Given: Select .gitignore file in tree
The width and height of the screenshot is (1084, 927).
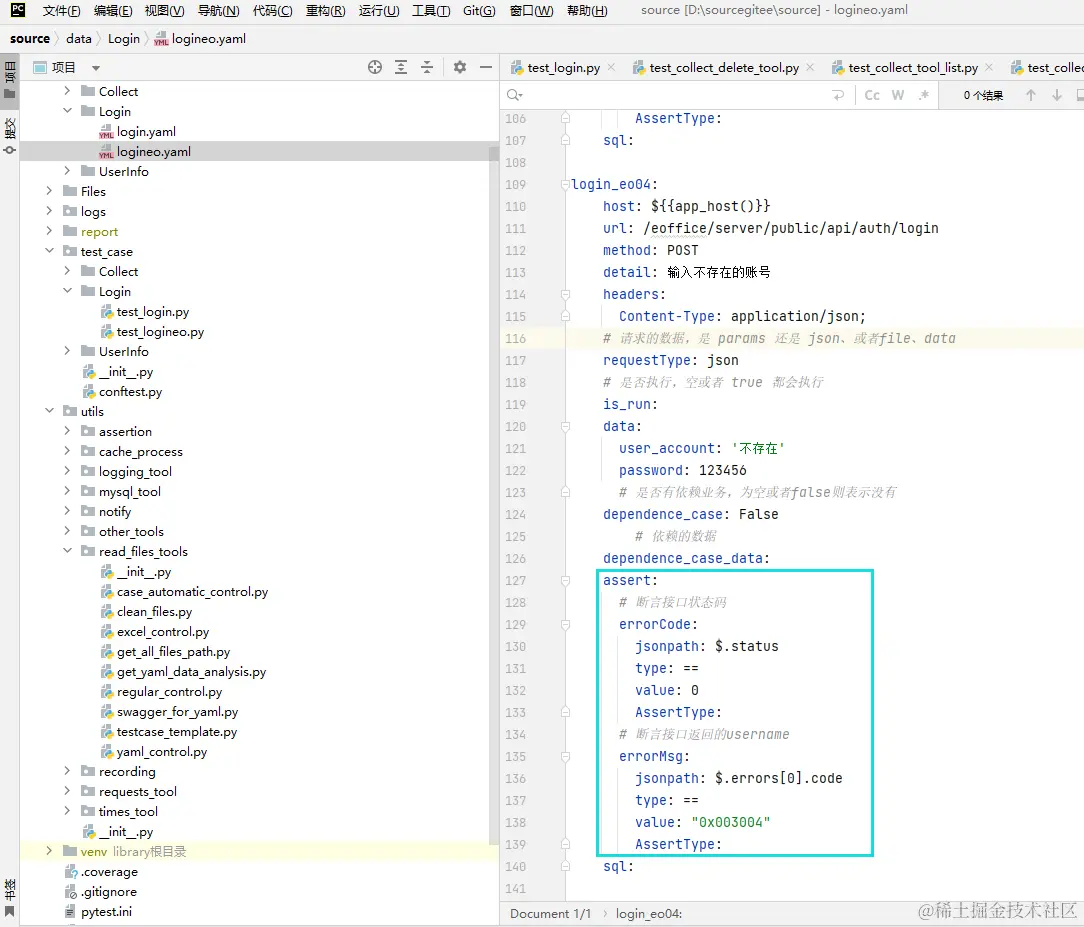Looking at the screenshot, I should pos(109,892).
